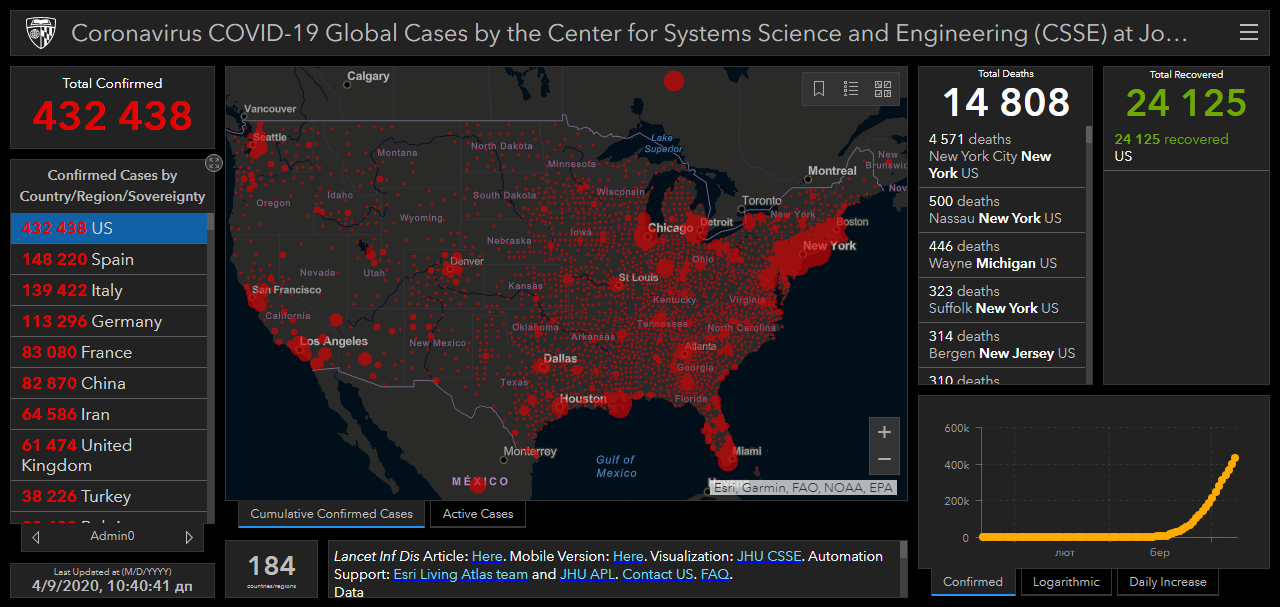Zoom out on the map with minus
Image resolution: width=1280 pixels, height=607 pixels.
tap(884, 460)
